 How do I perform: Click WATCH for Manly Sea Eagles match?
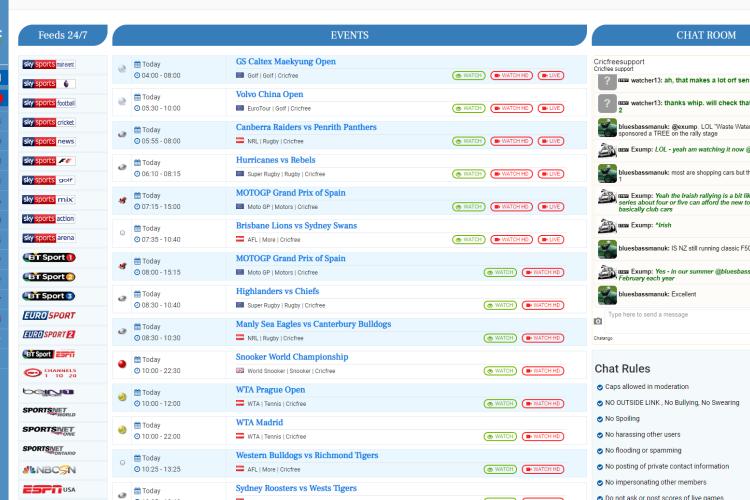(x=500, y=338)
